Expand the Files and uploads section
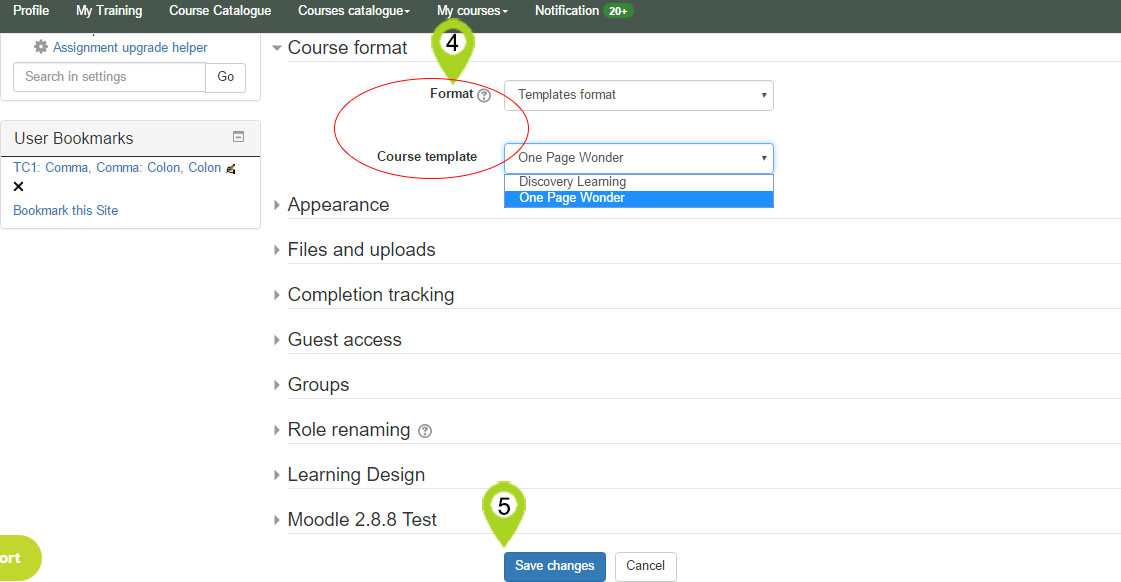The height and width of the screenshot is (582, 1121). tap(361, 250)
